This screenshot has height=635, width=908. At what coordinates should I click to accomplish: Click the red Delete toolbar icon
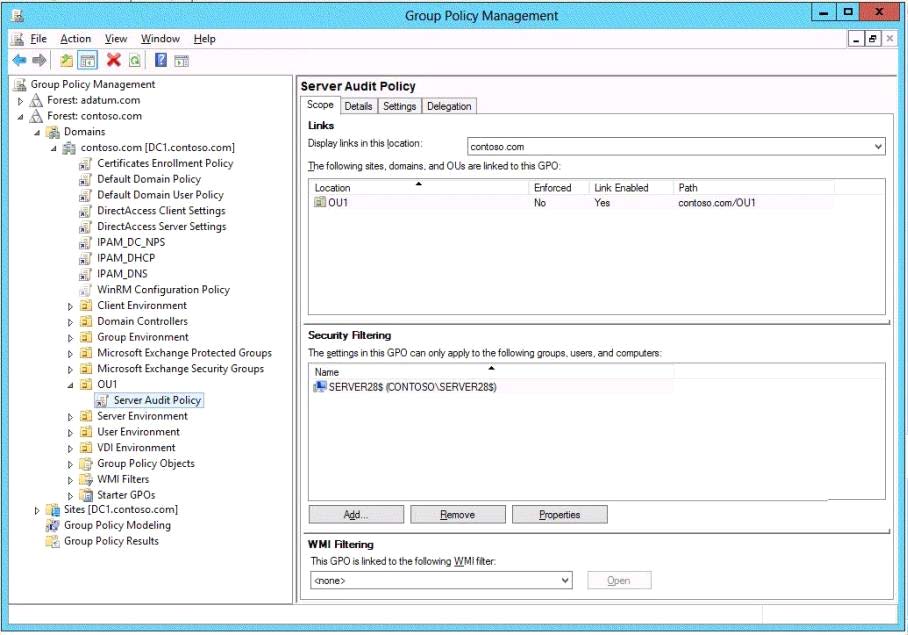point(114,61)
